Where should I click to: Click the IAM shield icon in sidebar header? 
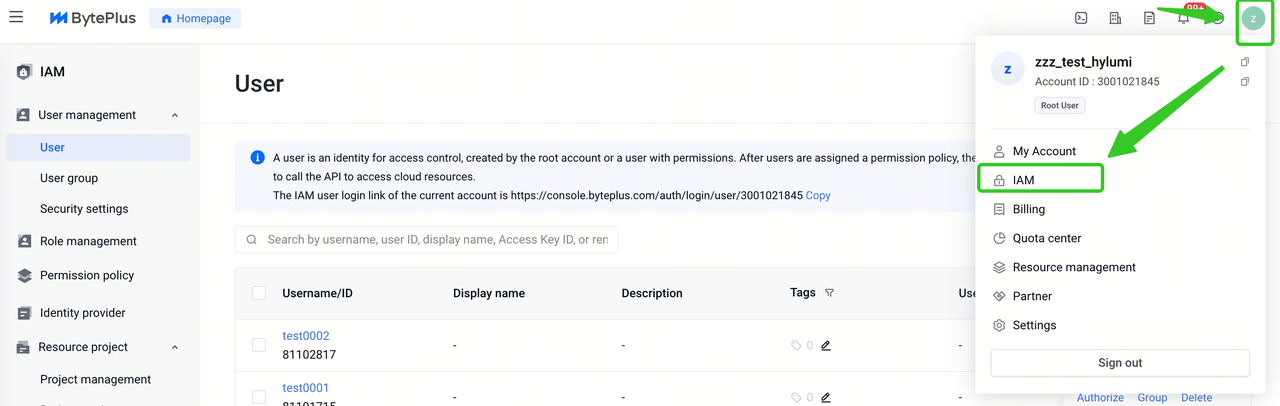point(24,72)
